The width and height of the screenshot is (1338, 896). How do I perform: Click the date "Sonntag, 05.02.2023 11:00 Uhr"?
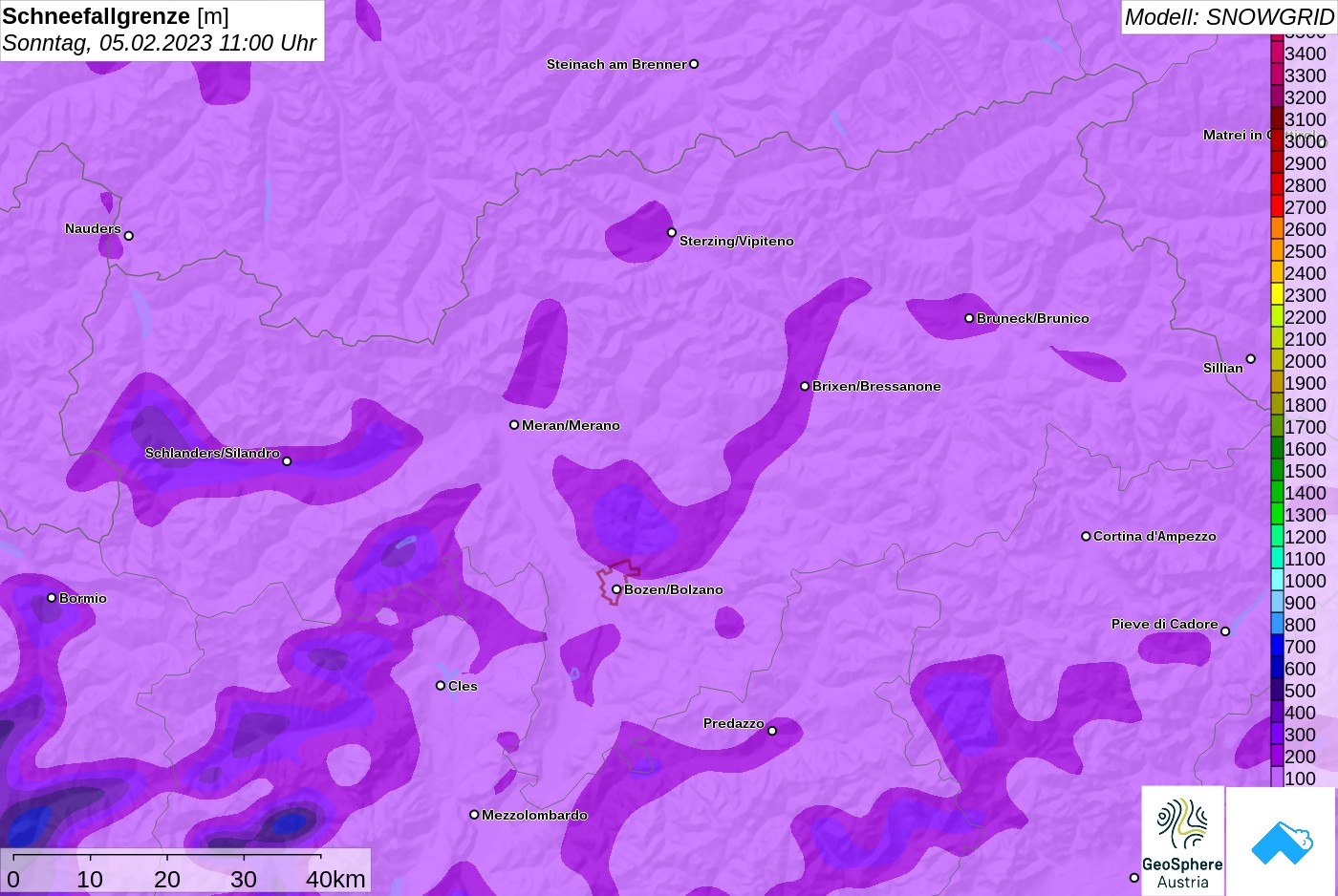(x=160, y=43)
